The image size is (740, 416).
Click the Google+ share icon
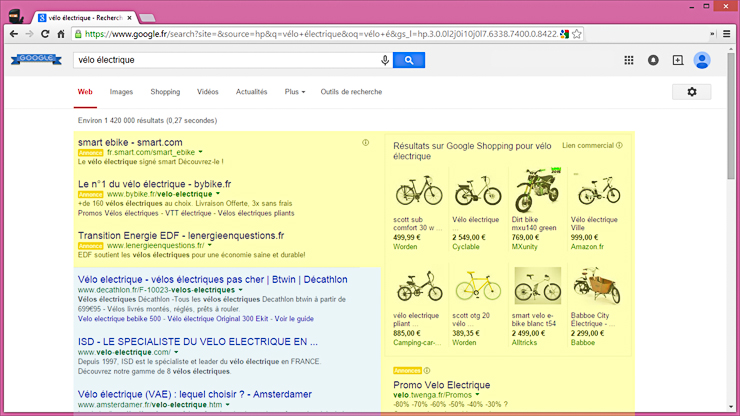click(678, 60)
